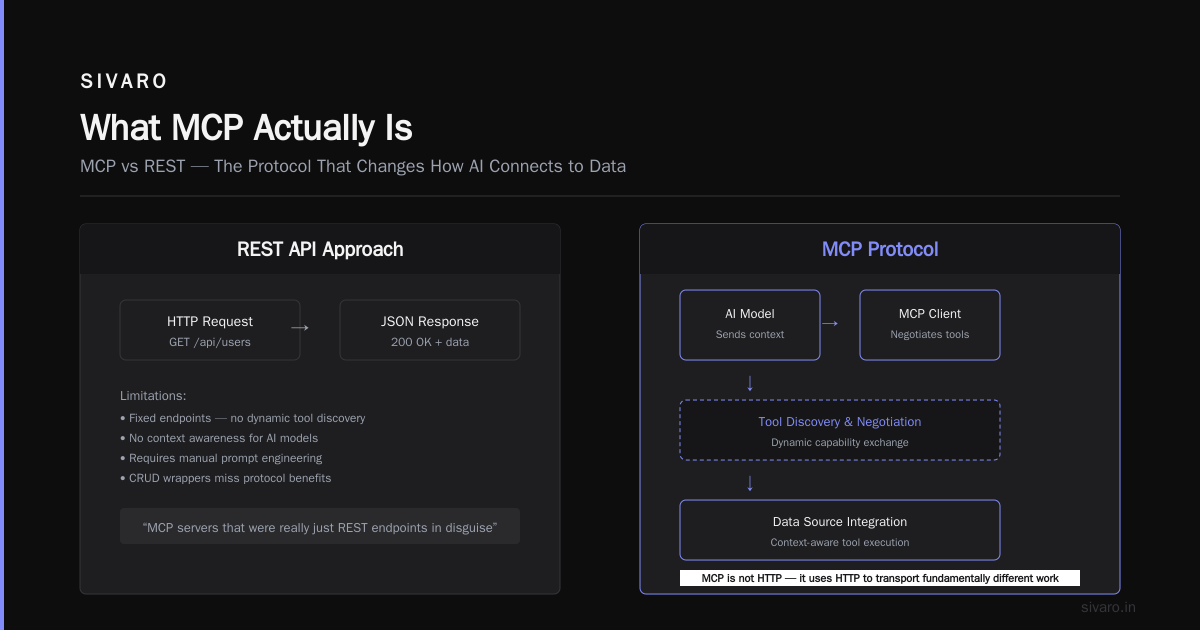Select the bullet "Requires manual prompt engineering"
The width and height of the screenshot is (1200, 630).
(x=221, y=458)
